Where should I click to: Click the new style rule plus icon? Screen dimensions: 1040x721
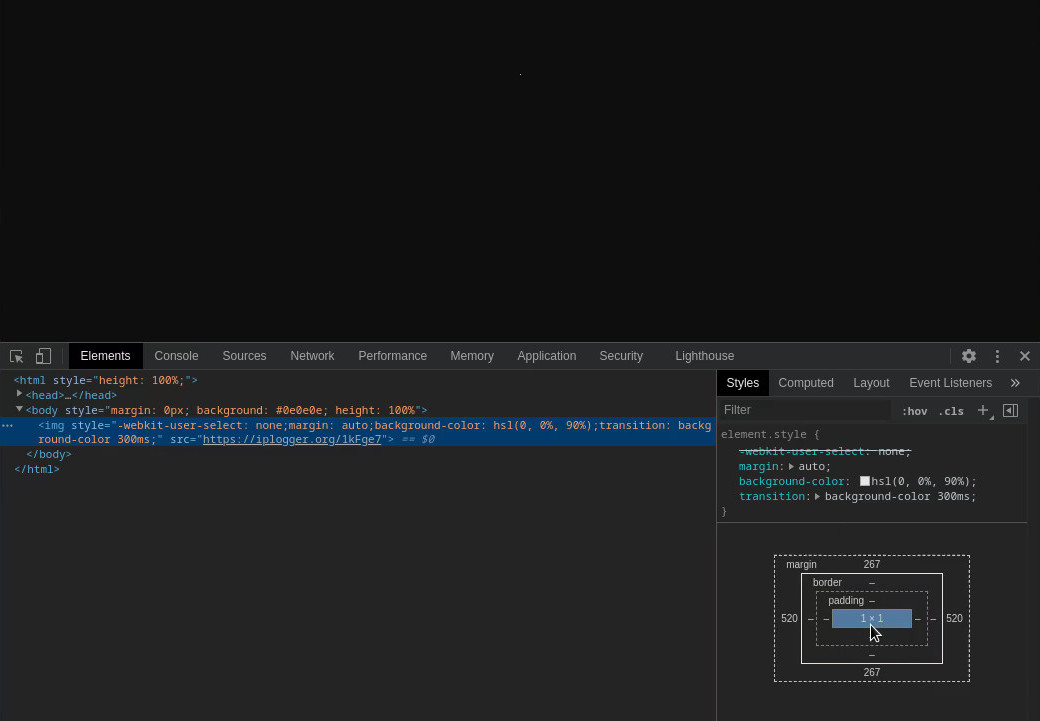pos(983,410)
